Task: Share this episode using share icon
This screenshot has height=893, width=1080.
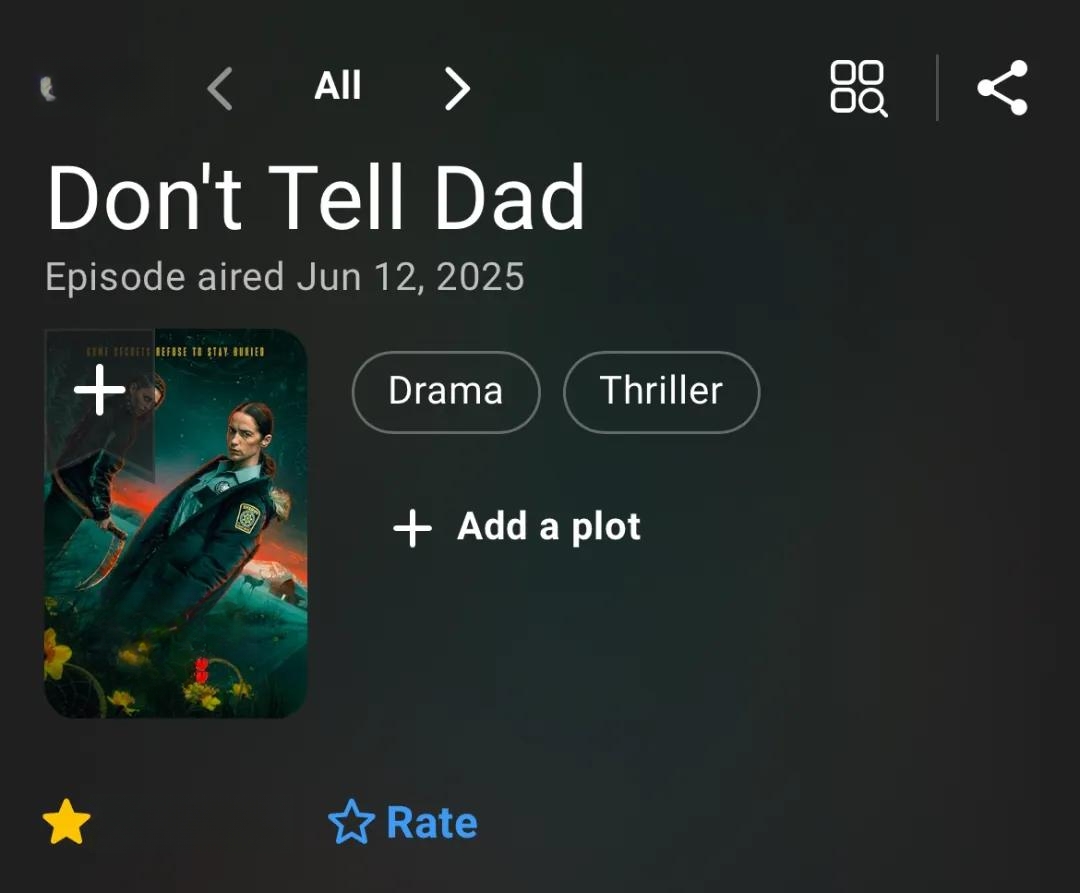Action: pos(1003,87)
